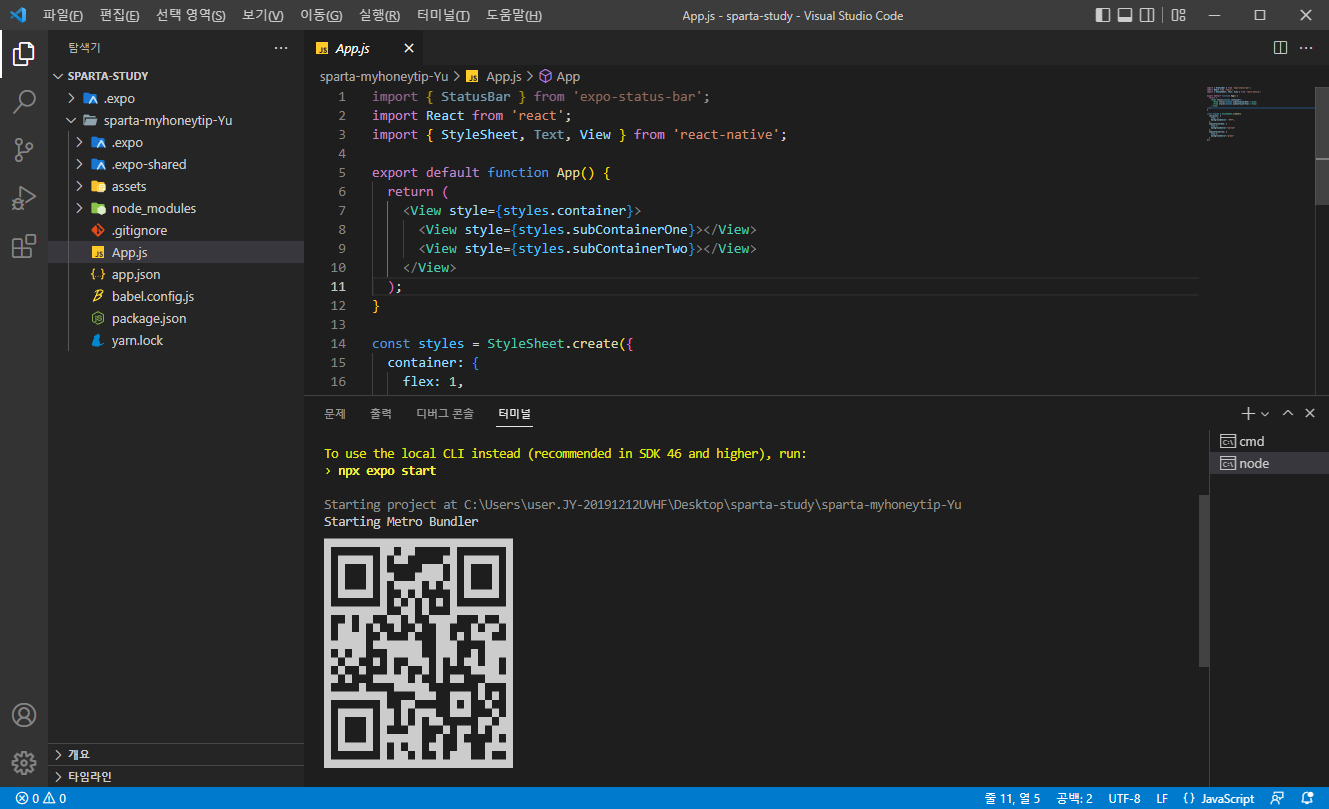Open Explorer more actions (three dots) beside 탐색기
Image resolution: width=1329 pixels, height=809 pixels.
[281, 48]
